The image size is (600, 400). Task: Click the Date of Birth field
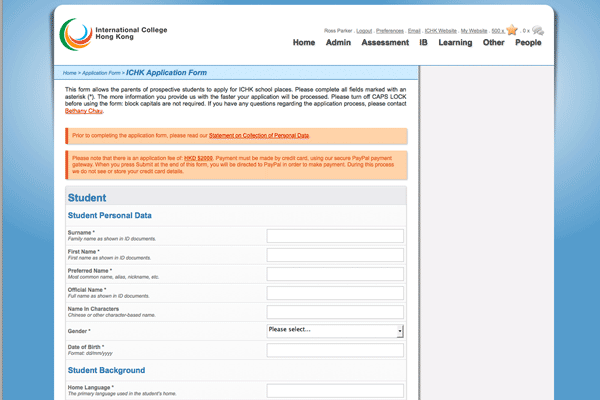click(335, 349)
